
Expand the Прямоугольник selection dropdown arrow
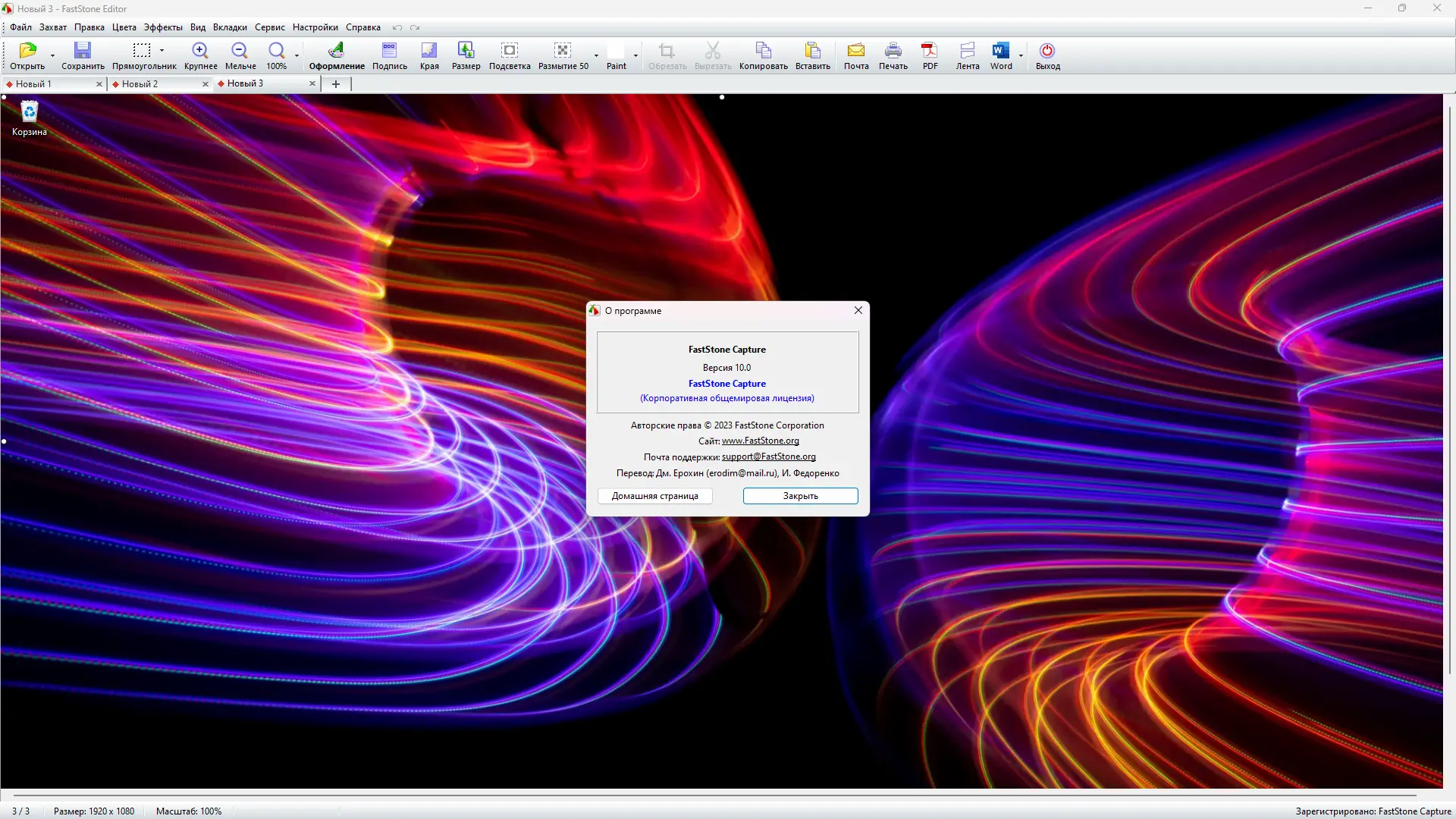click(162, 51)
